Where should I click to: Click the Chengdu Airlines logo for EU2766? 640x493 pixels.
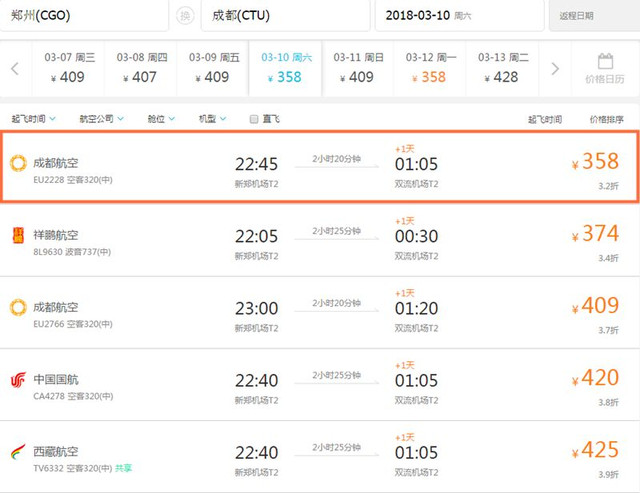(18, 307)
